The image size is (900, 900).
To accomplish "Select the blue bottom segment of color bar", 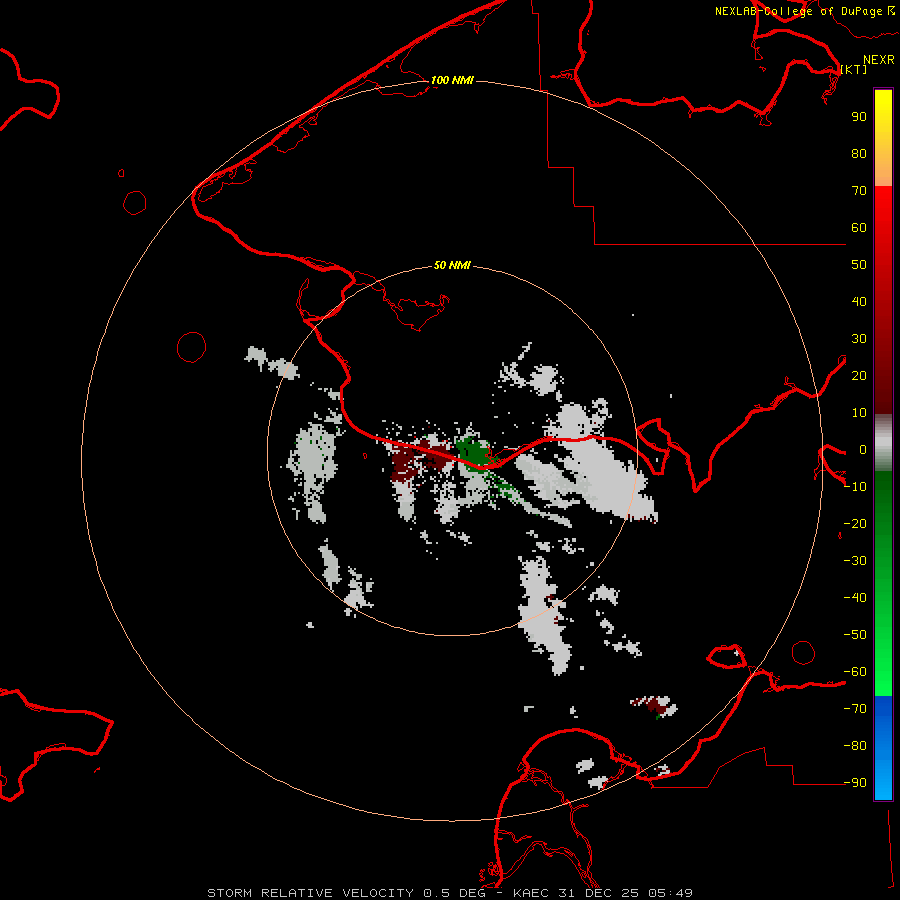I will [883, 747].
